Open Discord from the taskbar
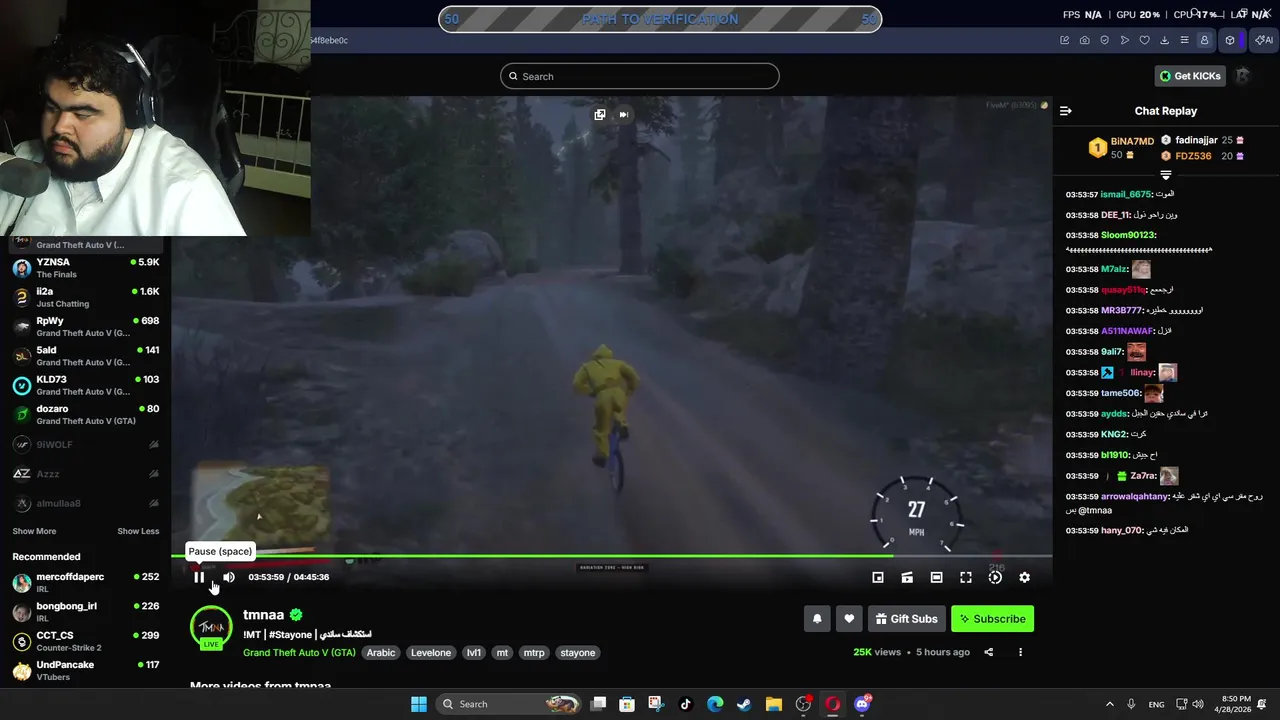The height and width of the screenshot is (720, 1280). pyautogui.click(x=862, y=704)
